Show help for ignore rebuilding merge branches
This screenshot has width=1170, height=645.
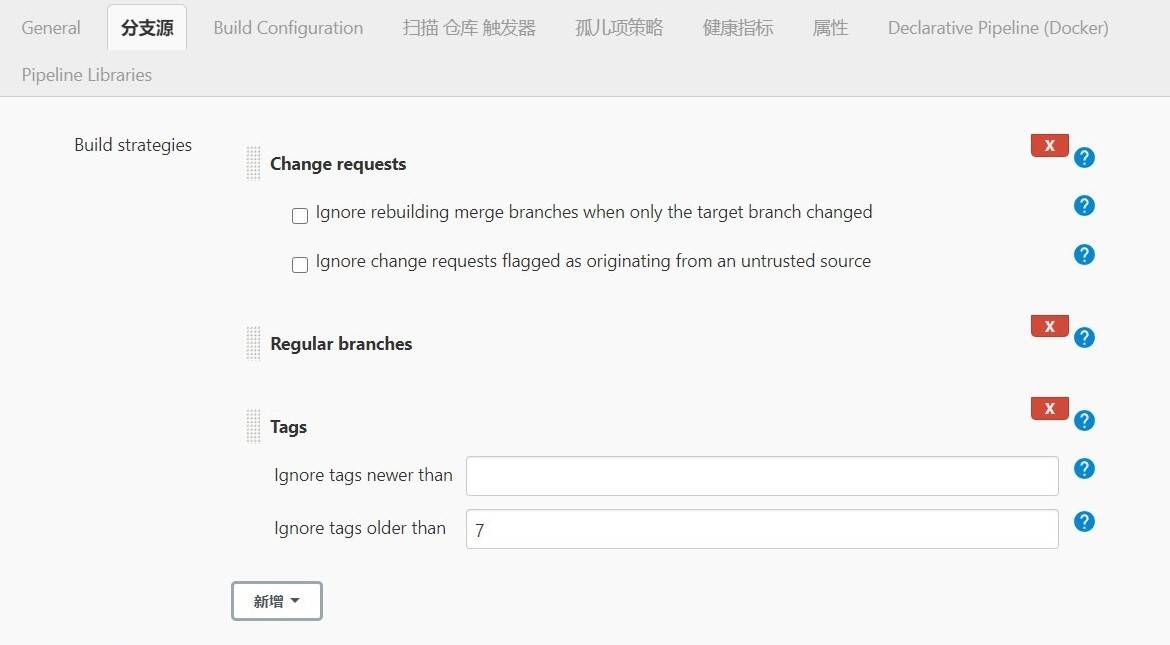1084,206
